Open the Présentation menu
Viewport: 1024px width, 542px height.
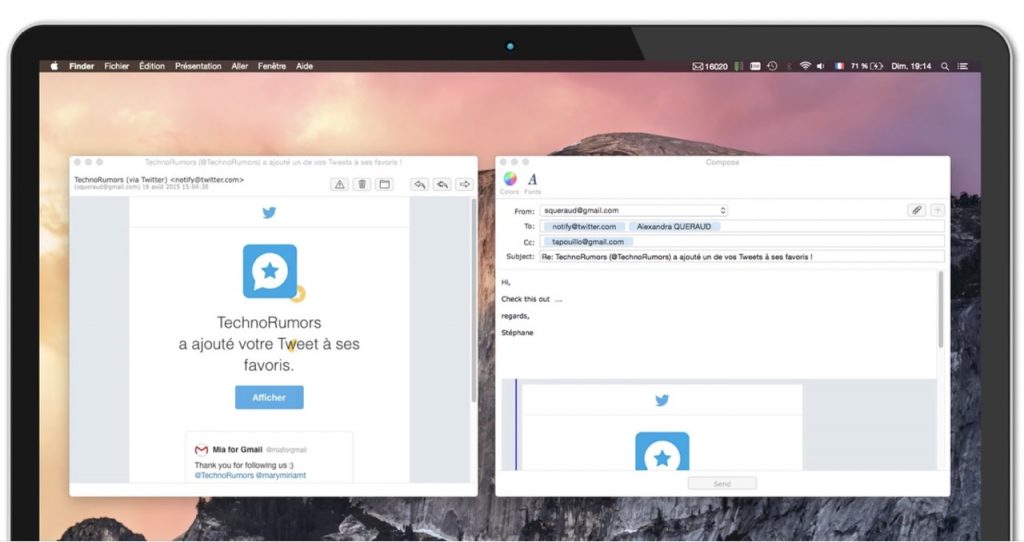click(x=198, y=66)
